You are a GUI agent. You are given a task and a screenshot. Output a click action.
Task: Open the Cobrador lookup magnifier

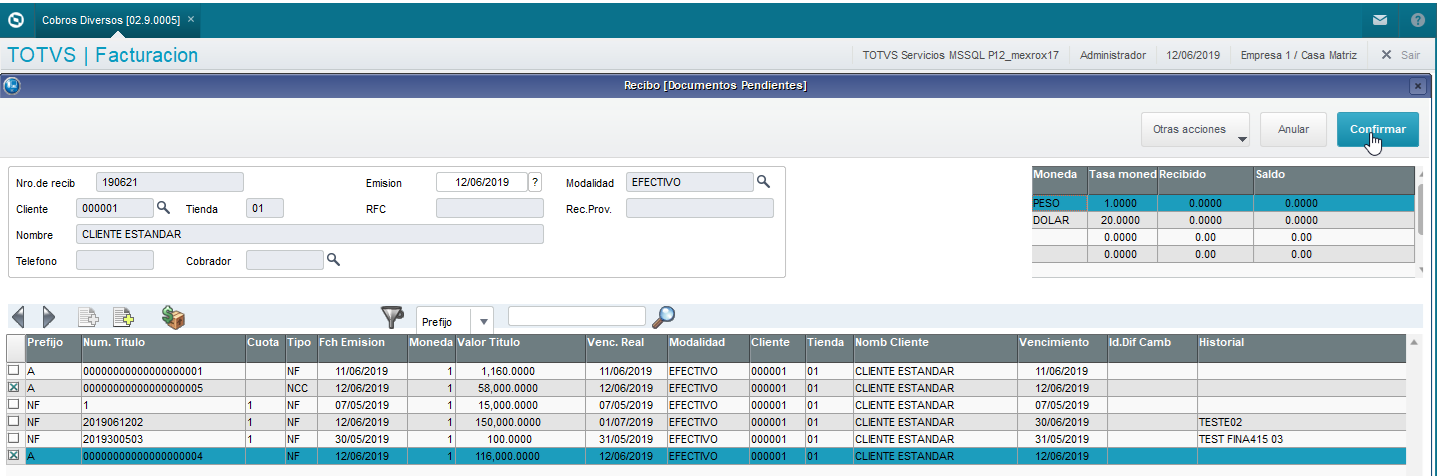tap(333, 259)
